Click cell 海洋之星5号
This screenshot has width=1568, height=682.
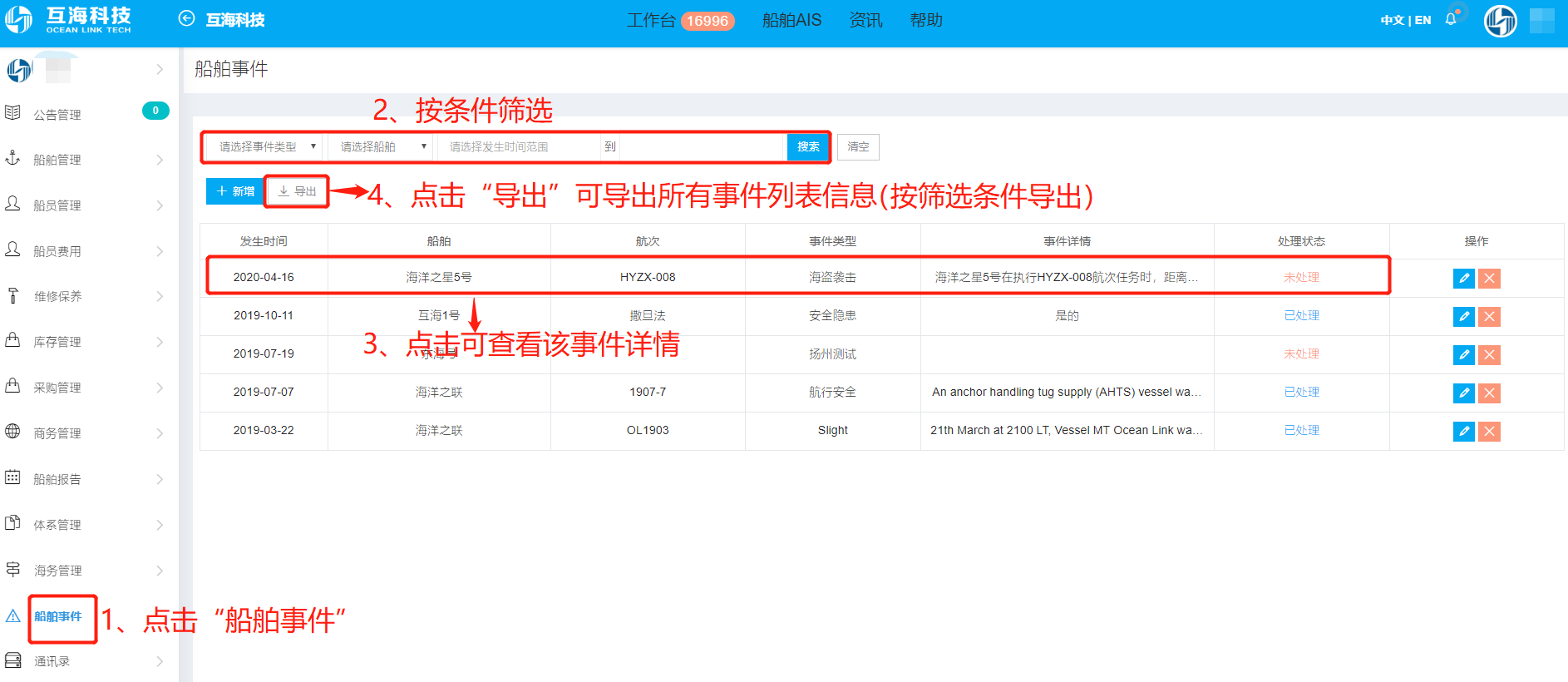[x=439, y=277]
